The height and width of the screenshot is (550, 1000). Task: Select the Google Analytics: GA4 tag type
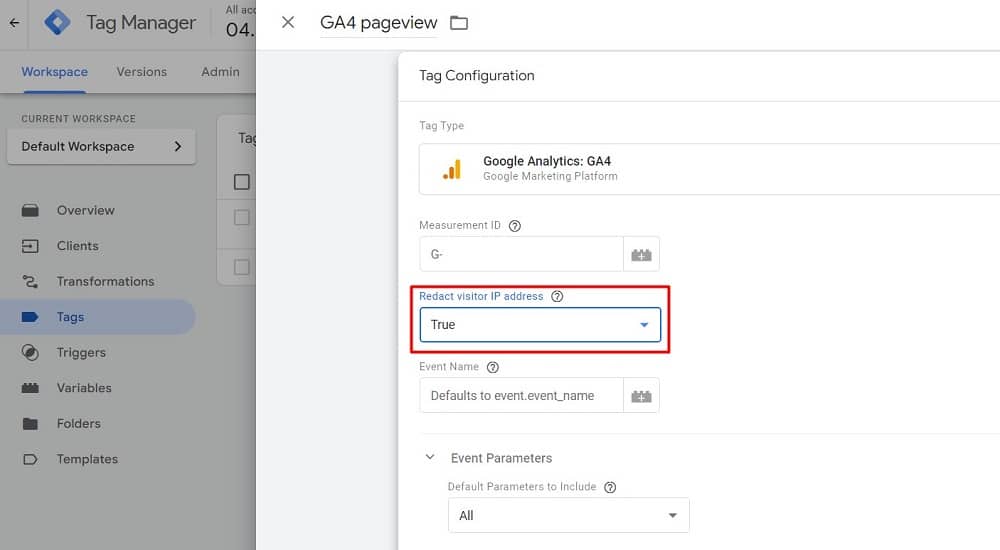coord(709,169)
